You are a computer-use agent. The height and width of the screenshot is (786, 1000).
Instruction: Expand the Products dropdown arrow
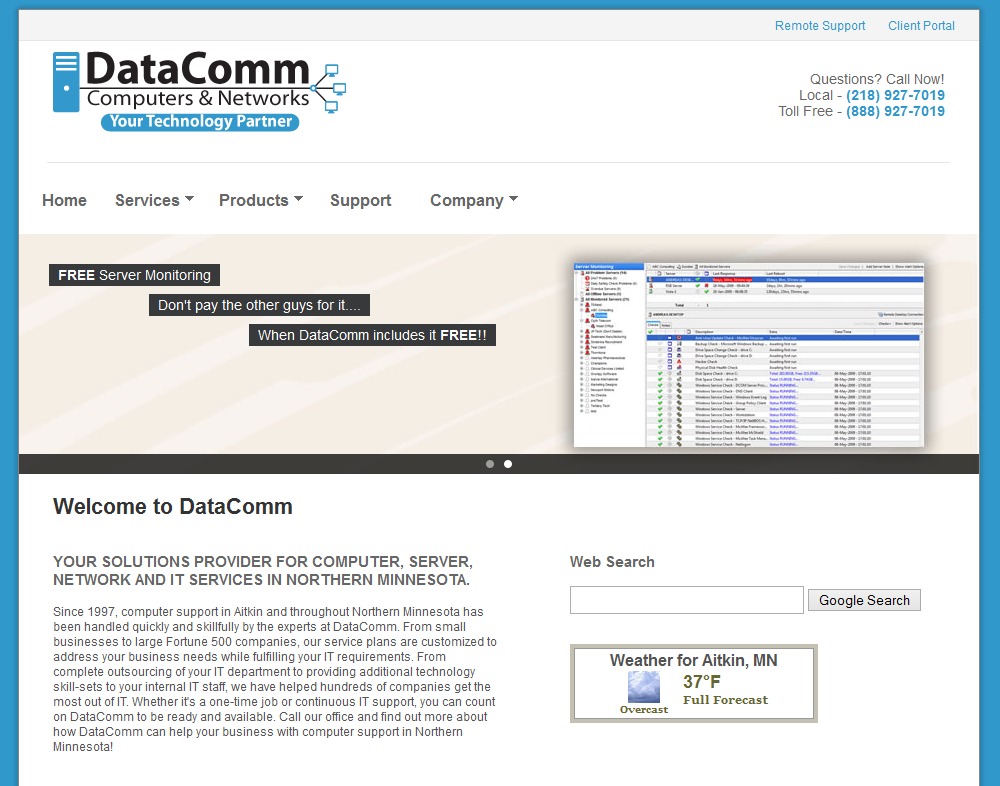click(298, 199)
